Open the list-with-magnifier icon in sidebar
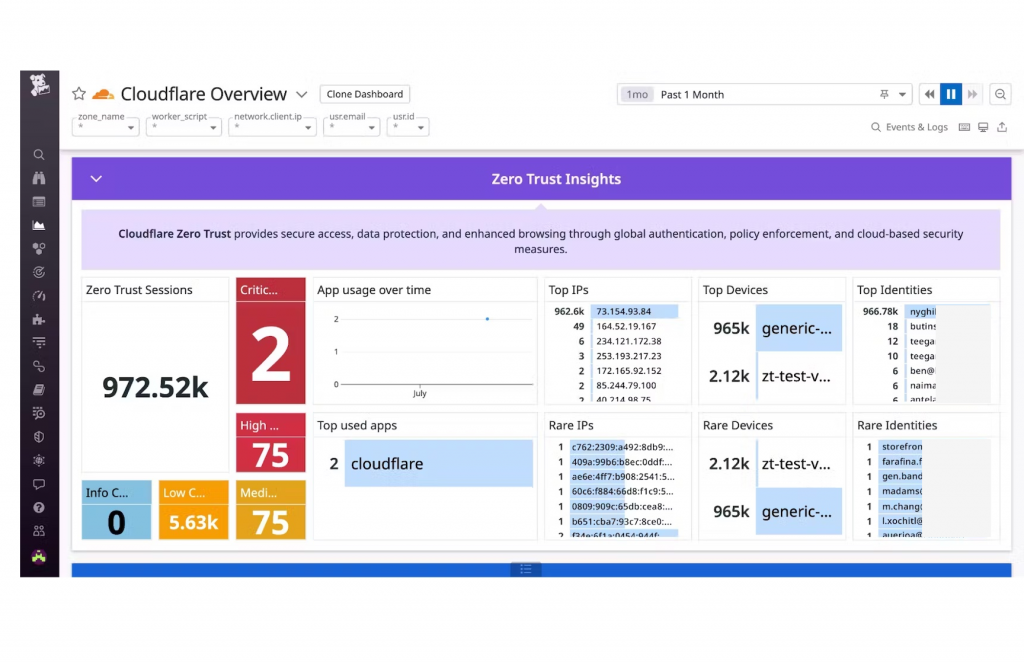The height and width of the screenshot is (662, 1024). point(39,413)
